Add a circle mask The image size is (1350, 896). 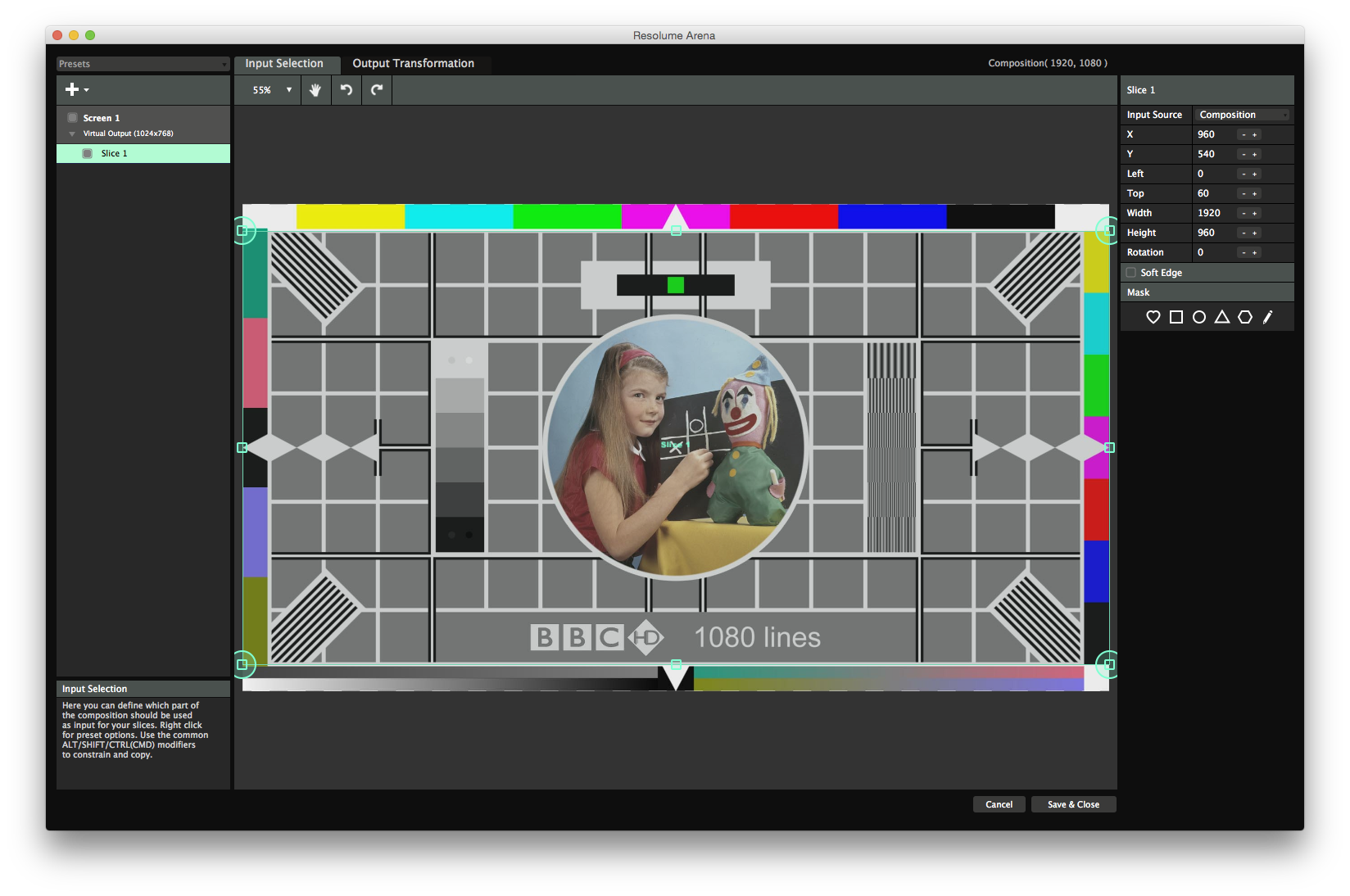coord(1199,317)
